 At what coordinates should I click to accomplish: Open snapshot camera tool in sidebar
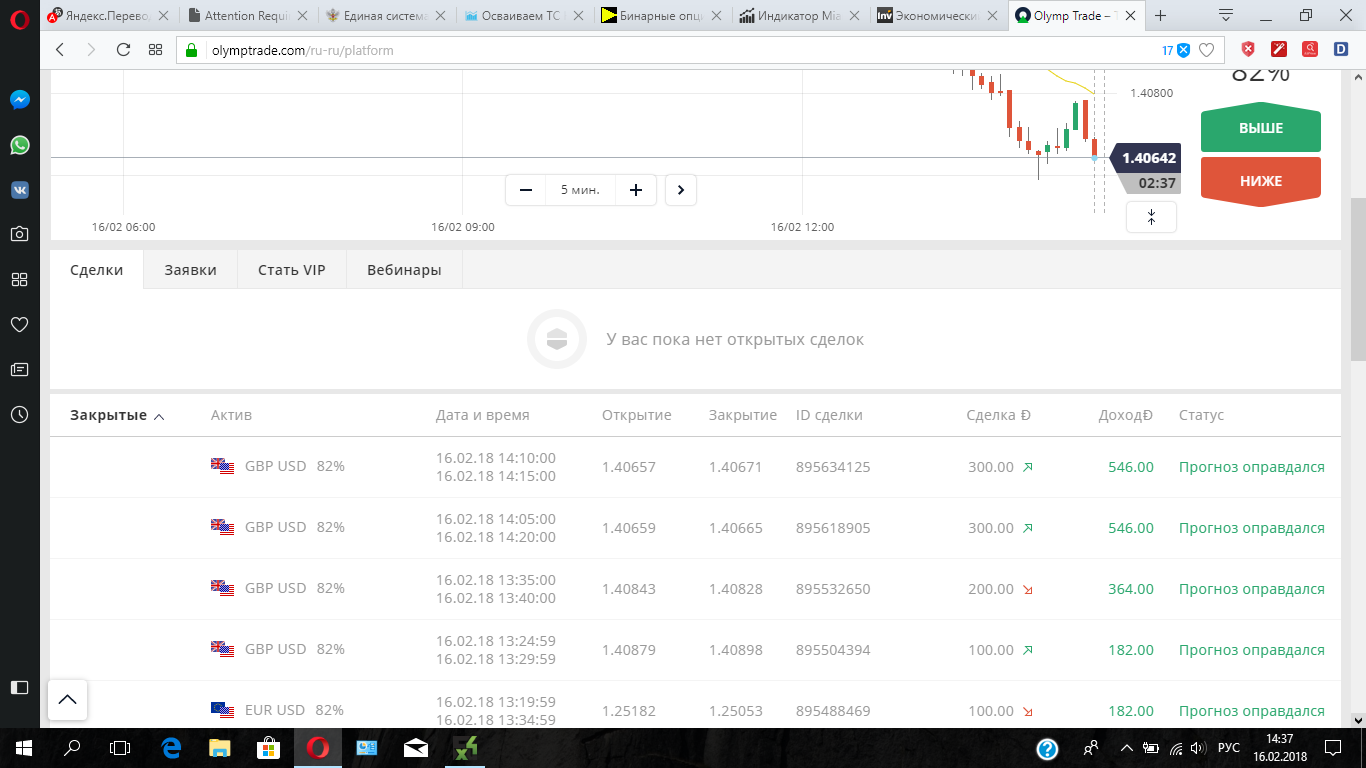19,234
